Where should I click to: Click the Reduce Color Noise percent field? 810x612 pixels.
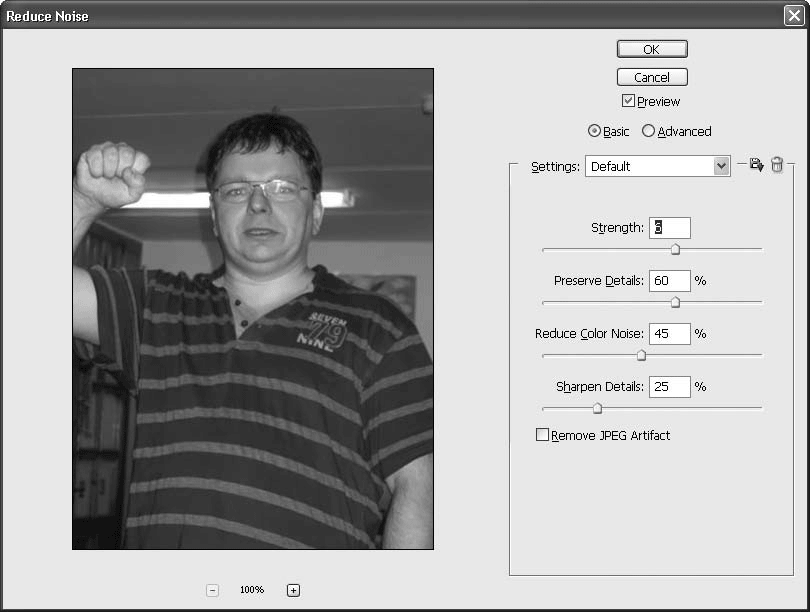[x=669, y=334]
